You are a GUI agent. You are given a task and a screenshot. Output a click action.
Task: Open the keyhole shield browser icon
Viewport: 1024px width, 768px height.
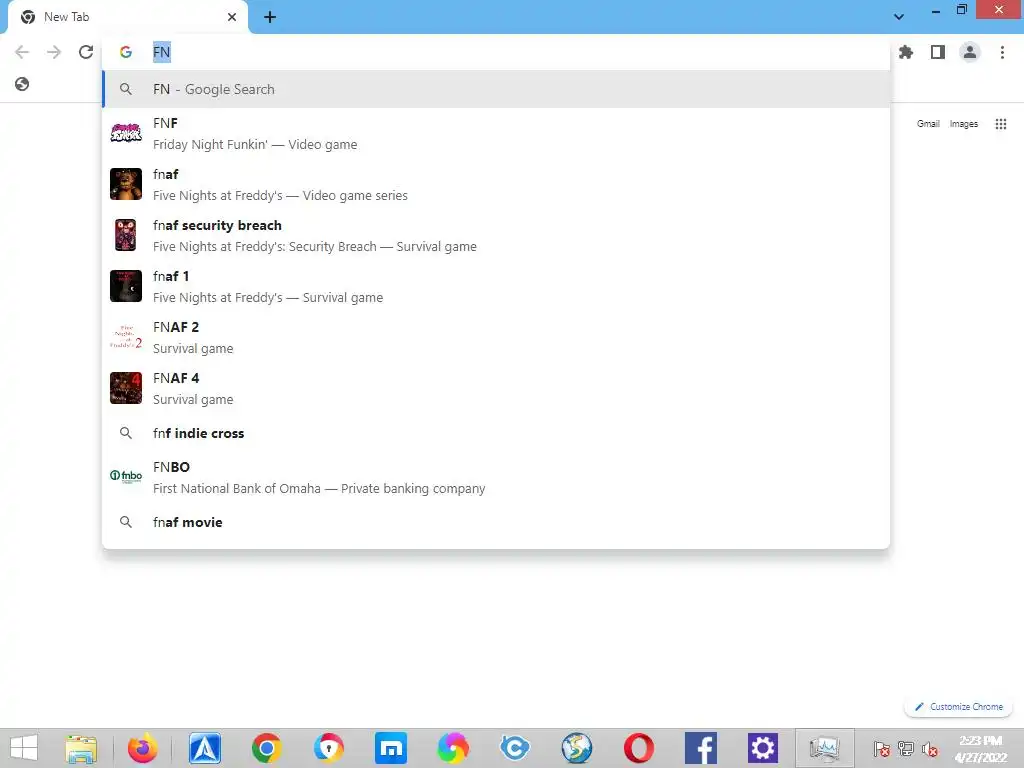pyautogui.click(x=328, y=748)
